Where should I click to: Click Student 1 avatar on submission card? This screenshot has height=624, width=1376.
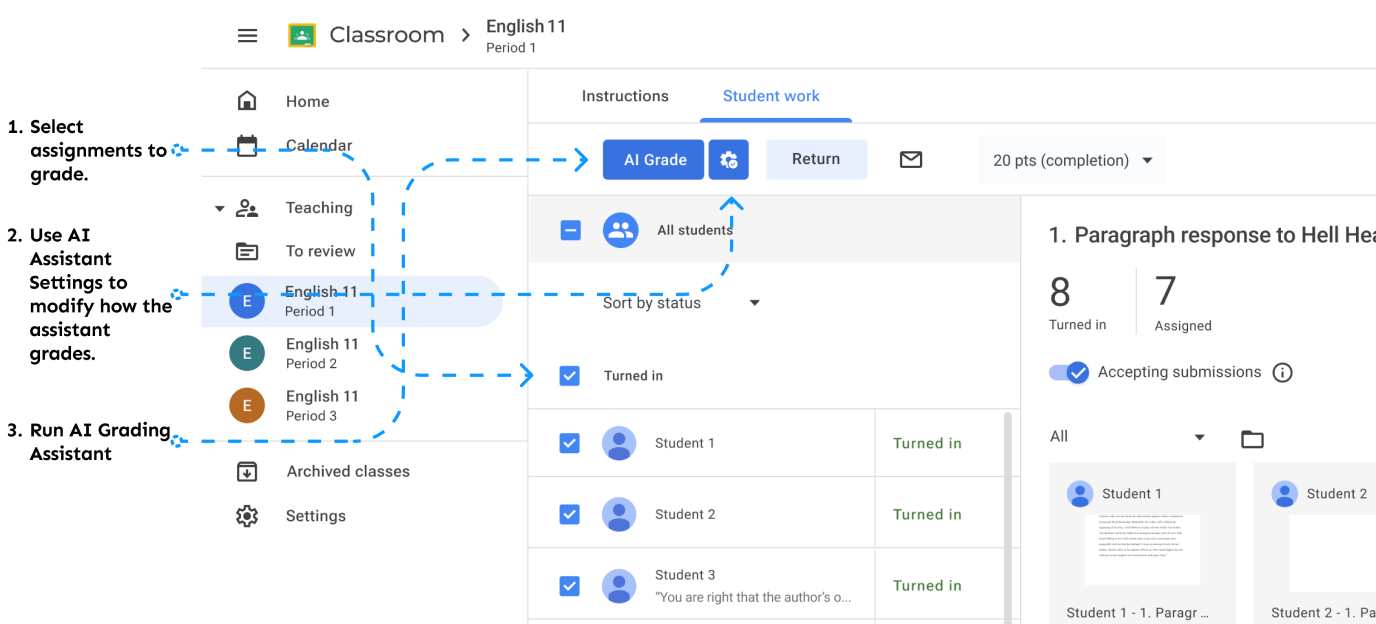click(1080, 493)
